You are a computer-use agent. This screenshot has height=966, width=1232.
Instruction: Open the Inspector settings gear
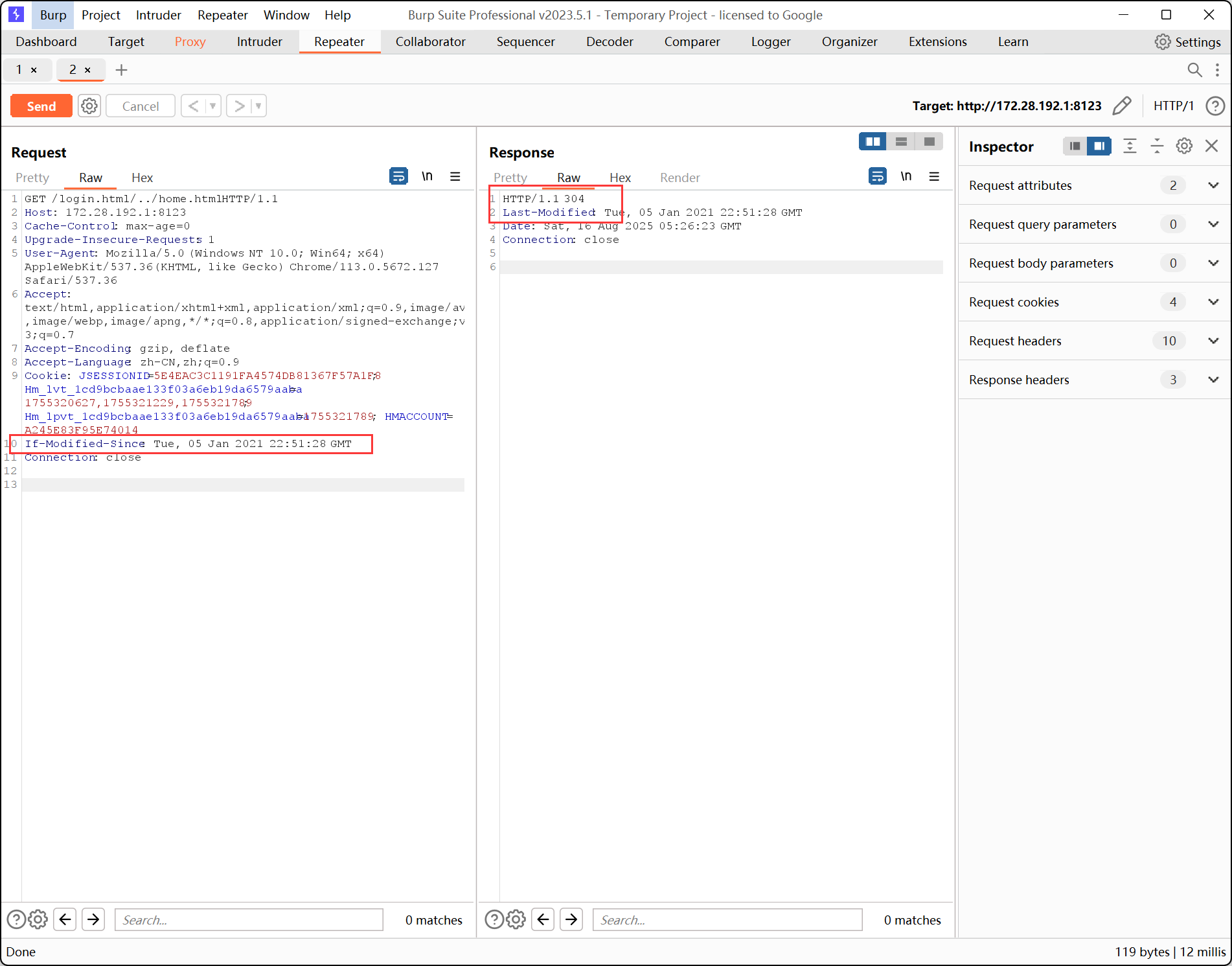pyautogui.click(x=1184, y=146)
